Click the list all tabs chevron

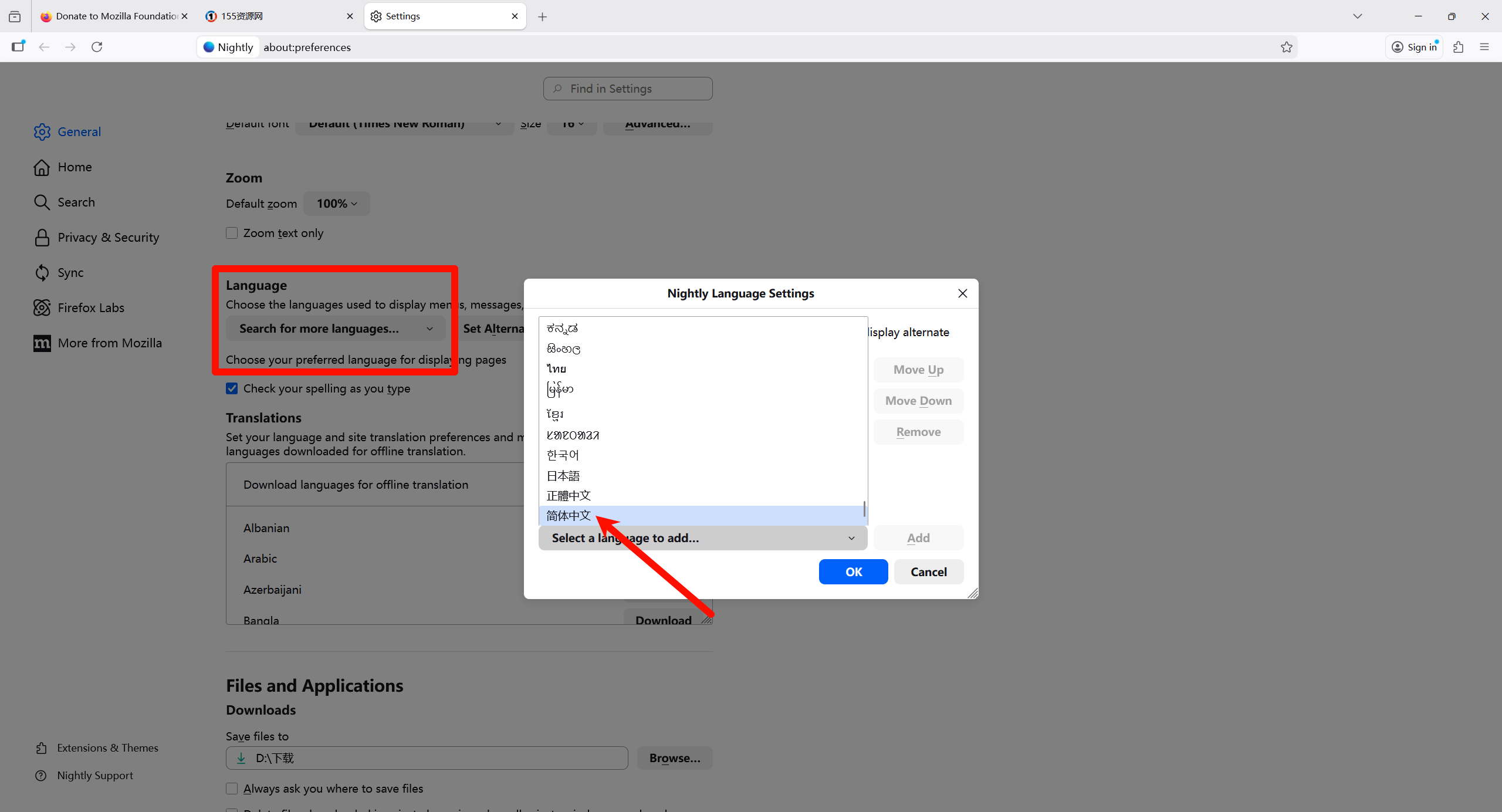pyautogui.click(x=1357, y=16)
